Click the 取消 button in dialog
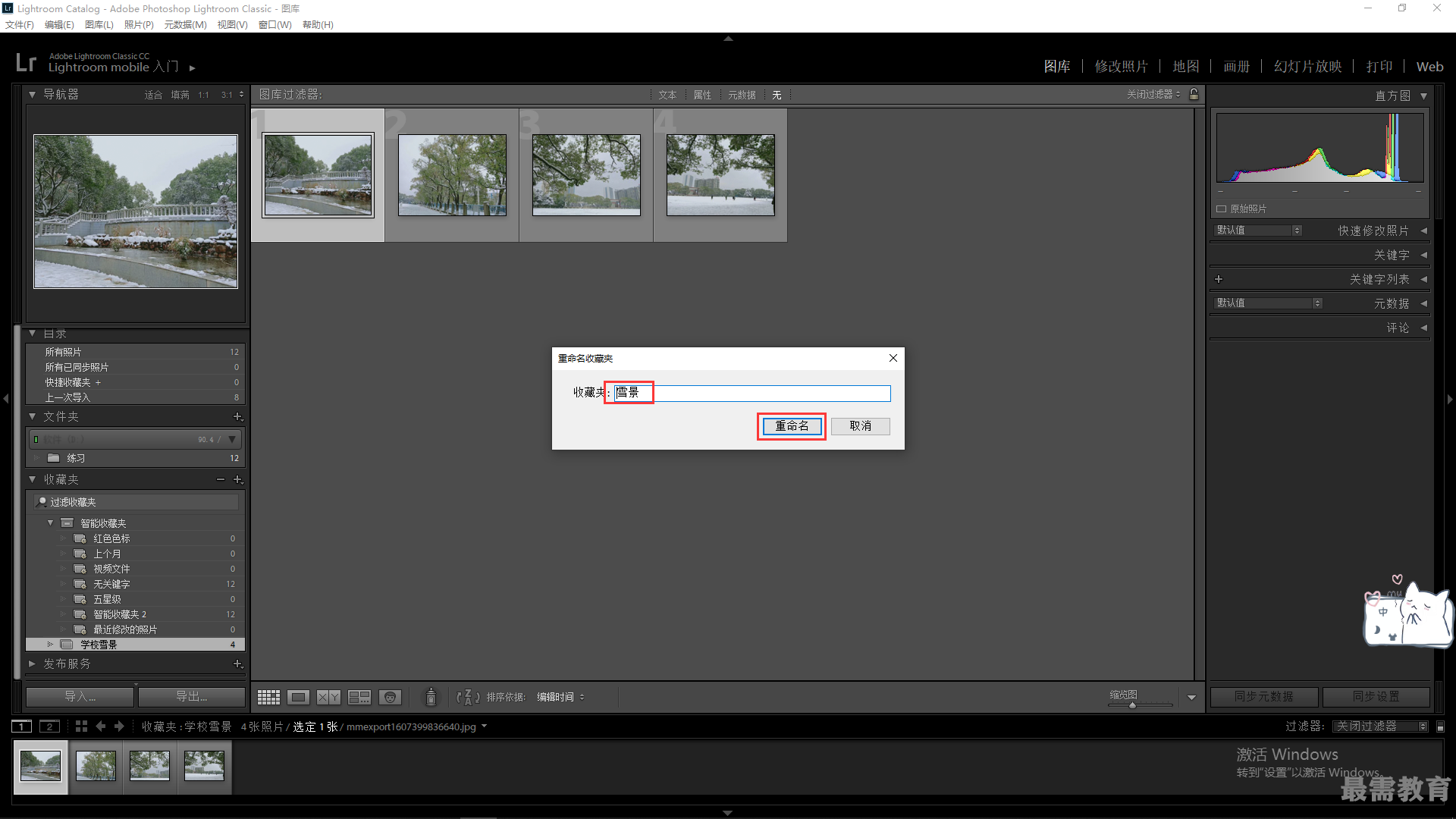This screenshot has width=1456, height=819. pos(860,426)
